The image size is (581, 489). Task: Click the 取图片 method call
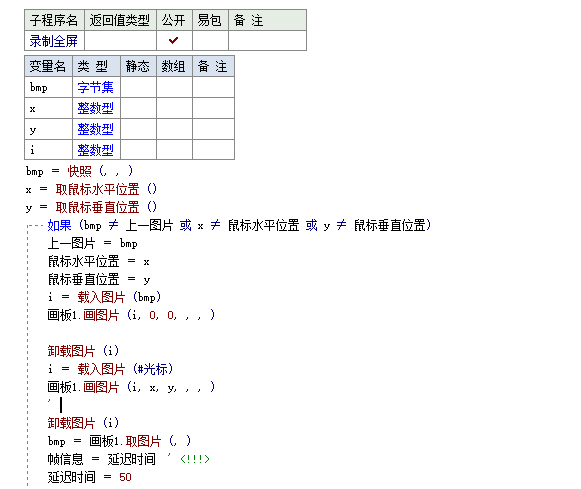tap(143, 441)
